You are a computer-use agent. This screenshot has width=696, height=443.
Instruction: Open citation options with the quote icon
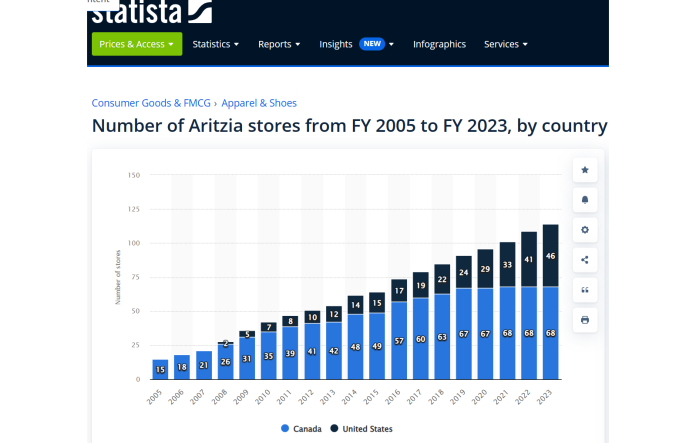(585, 290)
